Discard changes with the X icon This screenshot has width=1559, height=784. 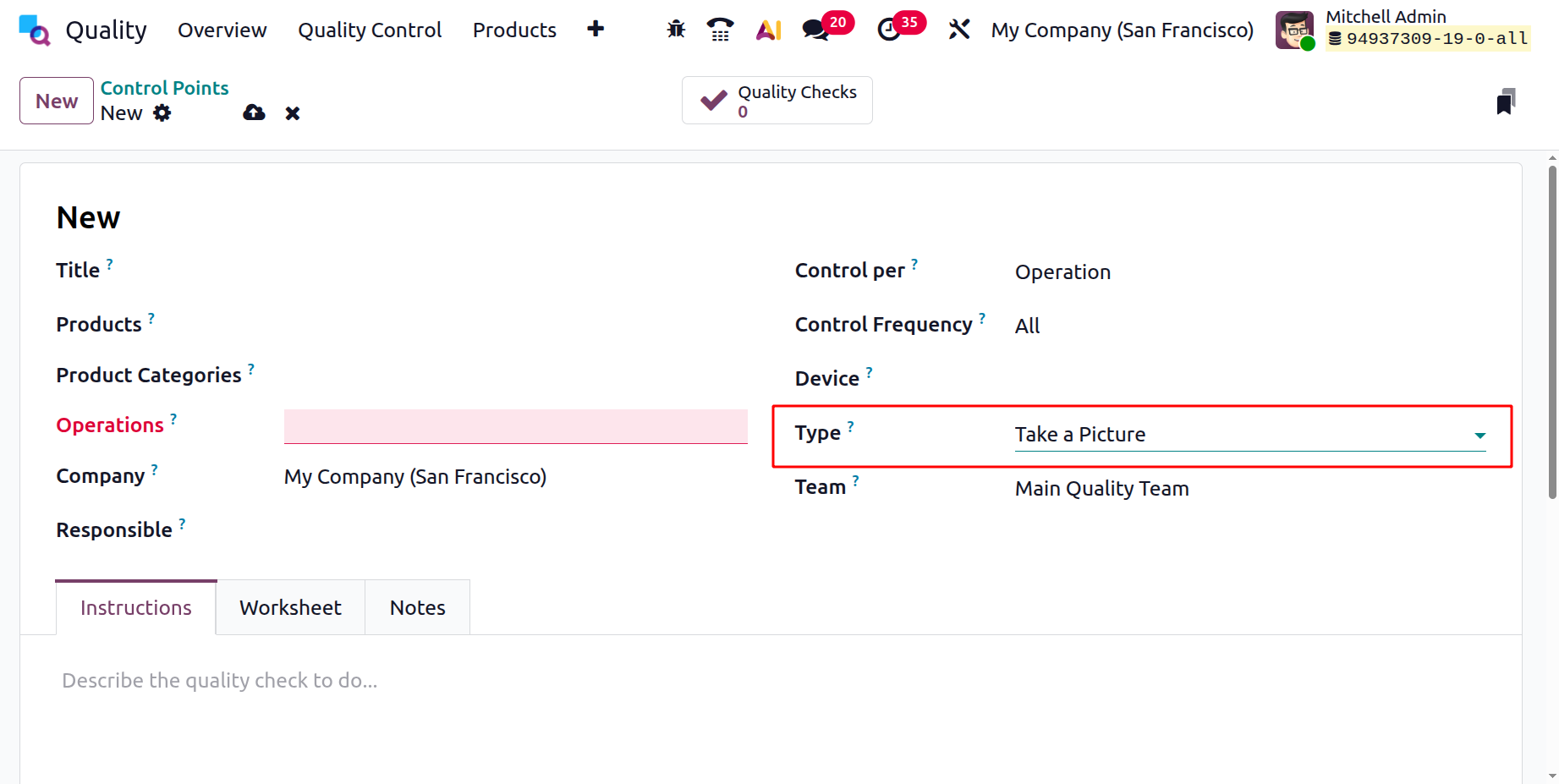tap(293, 113)
